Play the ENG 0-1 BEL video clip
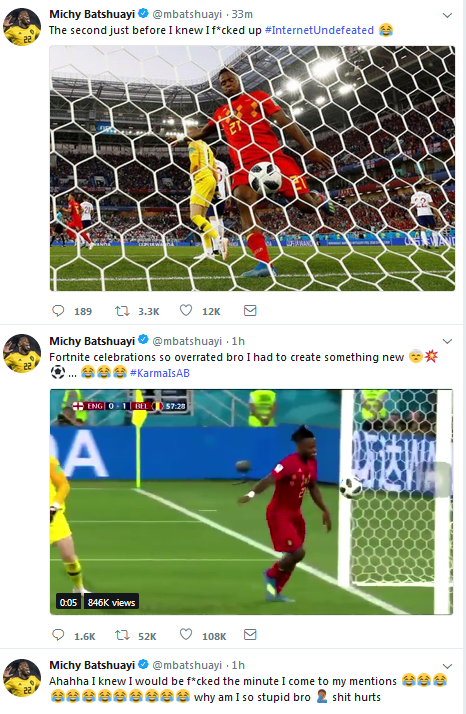Image resolution: width=466 pixels, height=714 pixels. pos(251,501)
